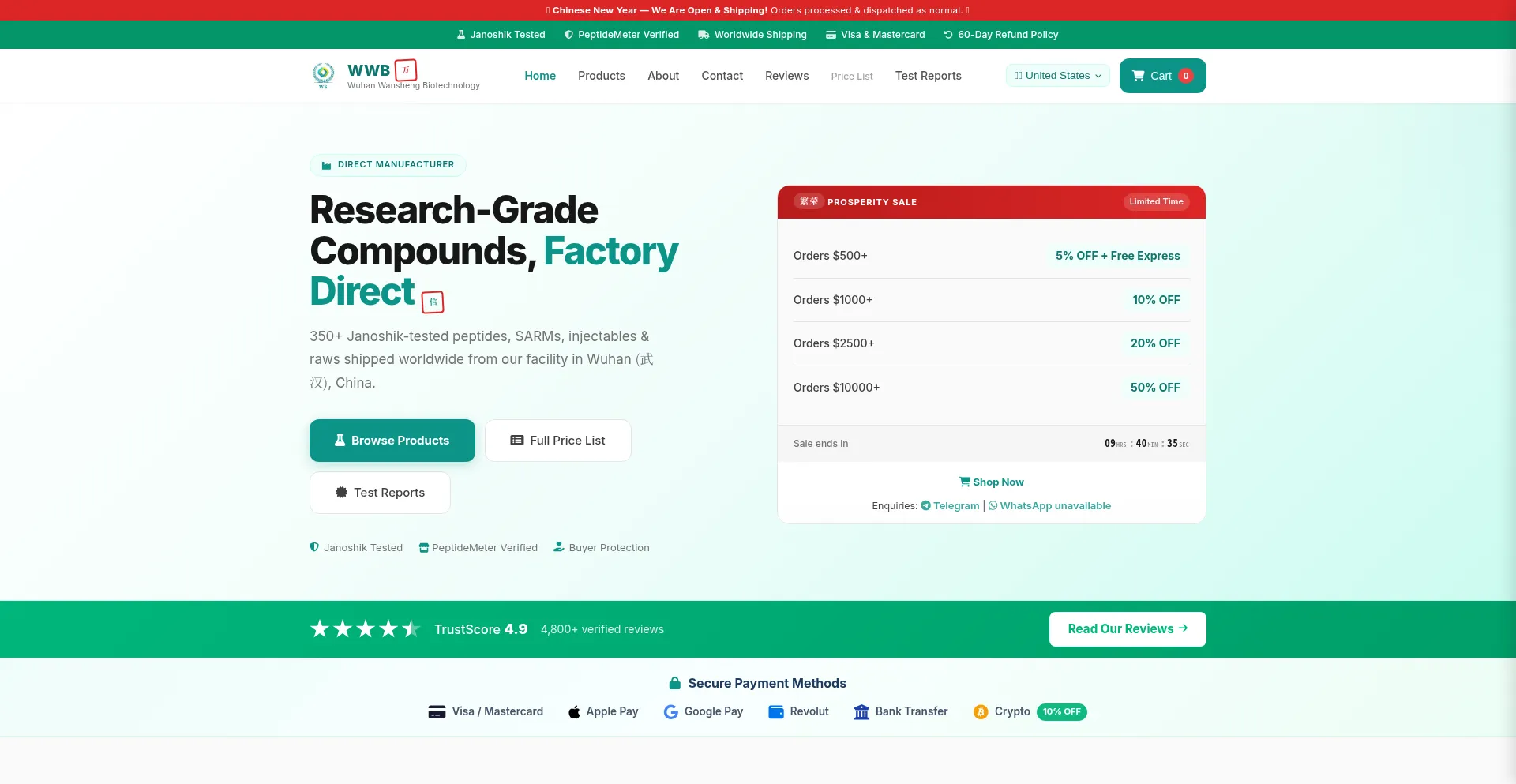Open the Full Price List button

coord(558,441)
